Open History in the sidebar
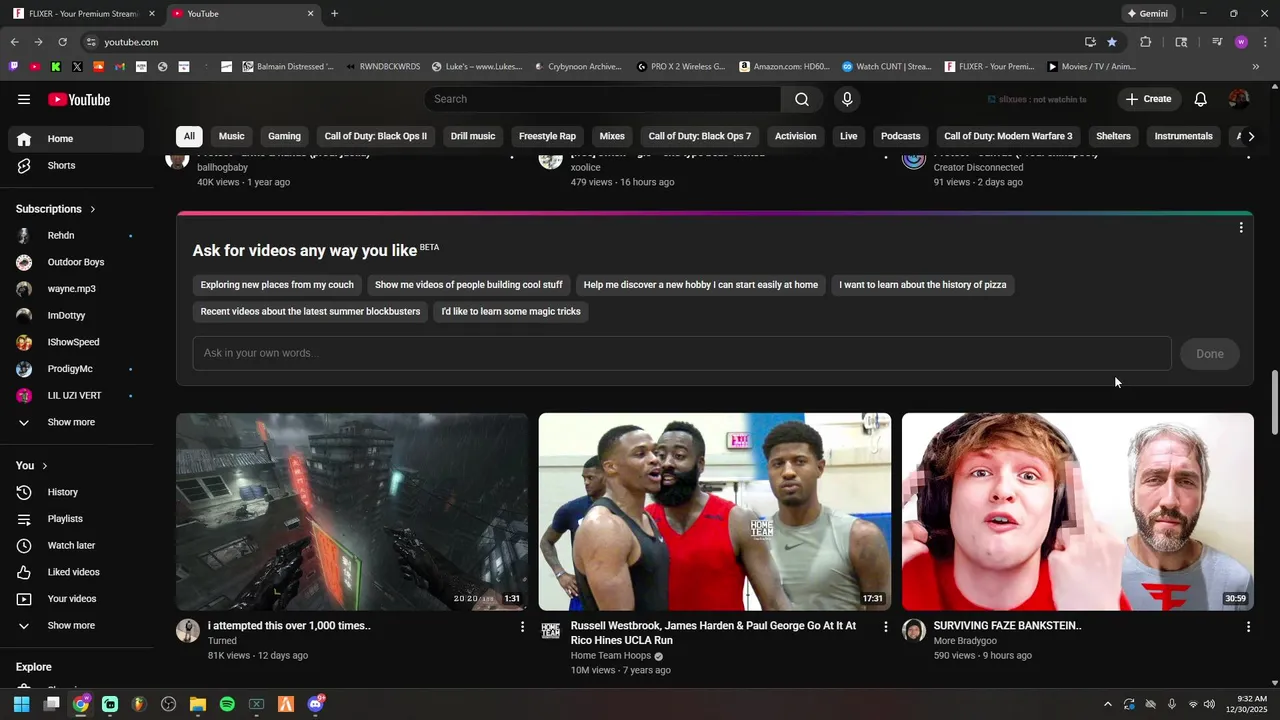The height and width of the screenshot is (720, 1280). click(75, 492)
